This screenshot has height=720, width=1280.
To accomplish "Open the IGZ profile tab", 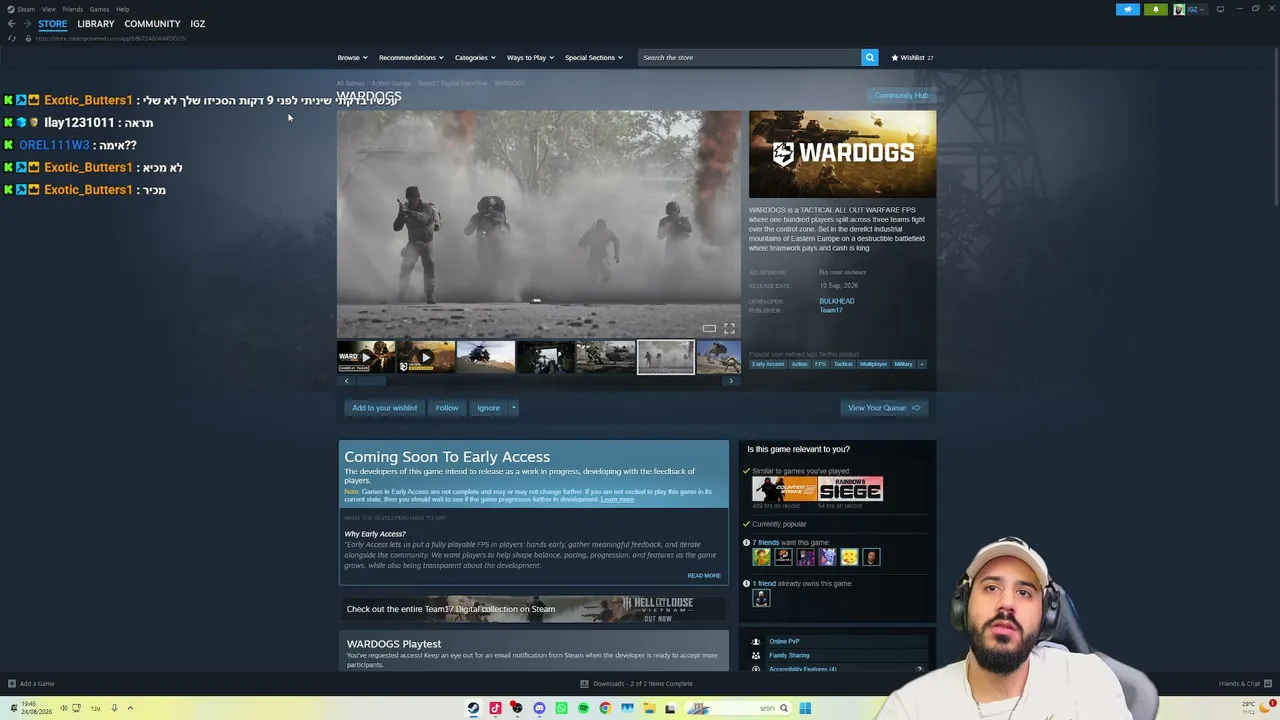I will click(198, 24).
